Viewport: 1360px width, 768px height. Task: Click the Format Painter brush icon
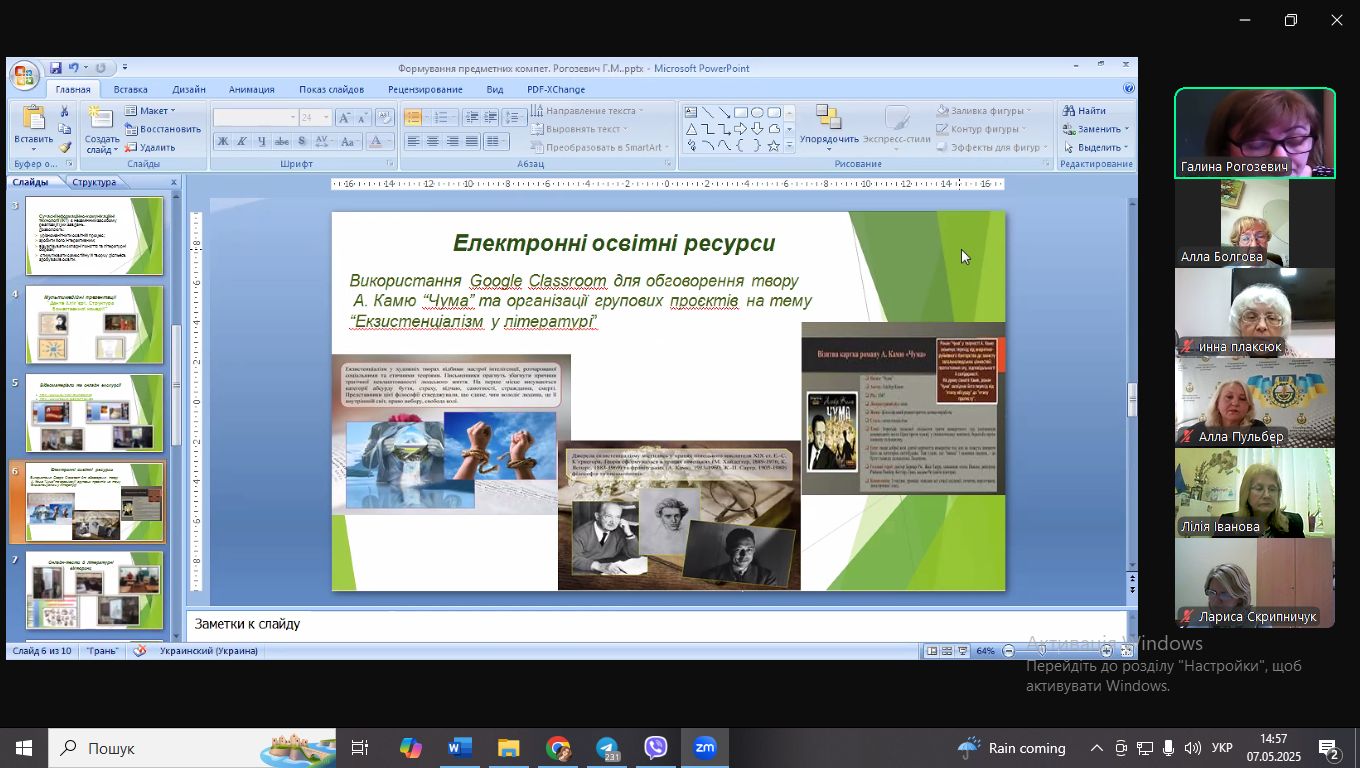65,147
